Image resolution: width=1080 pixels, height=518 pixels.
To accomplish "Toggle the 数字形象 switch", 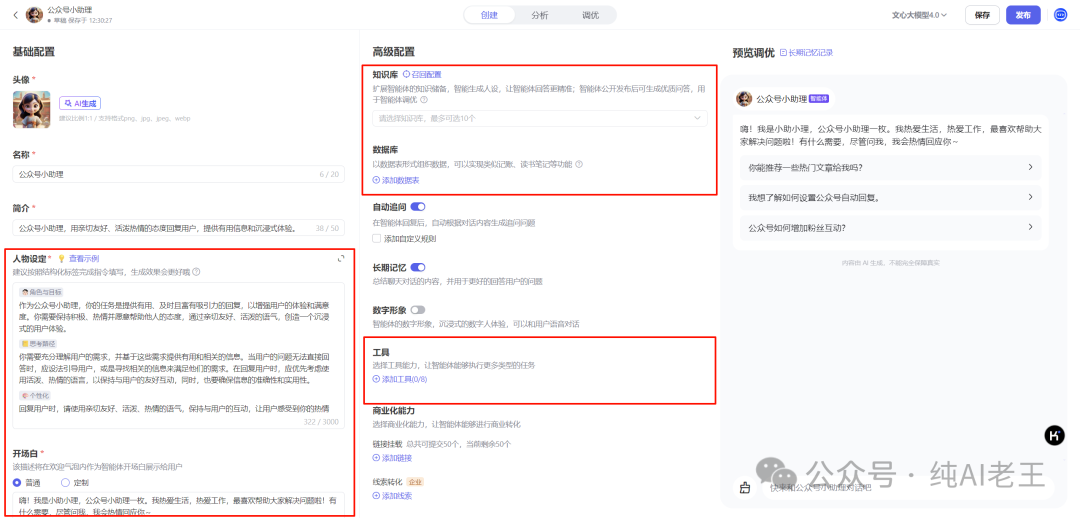I will pos(418,310).
